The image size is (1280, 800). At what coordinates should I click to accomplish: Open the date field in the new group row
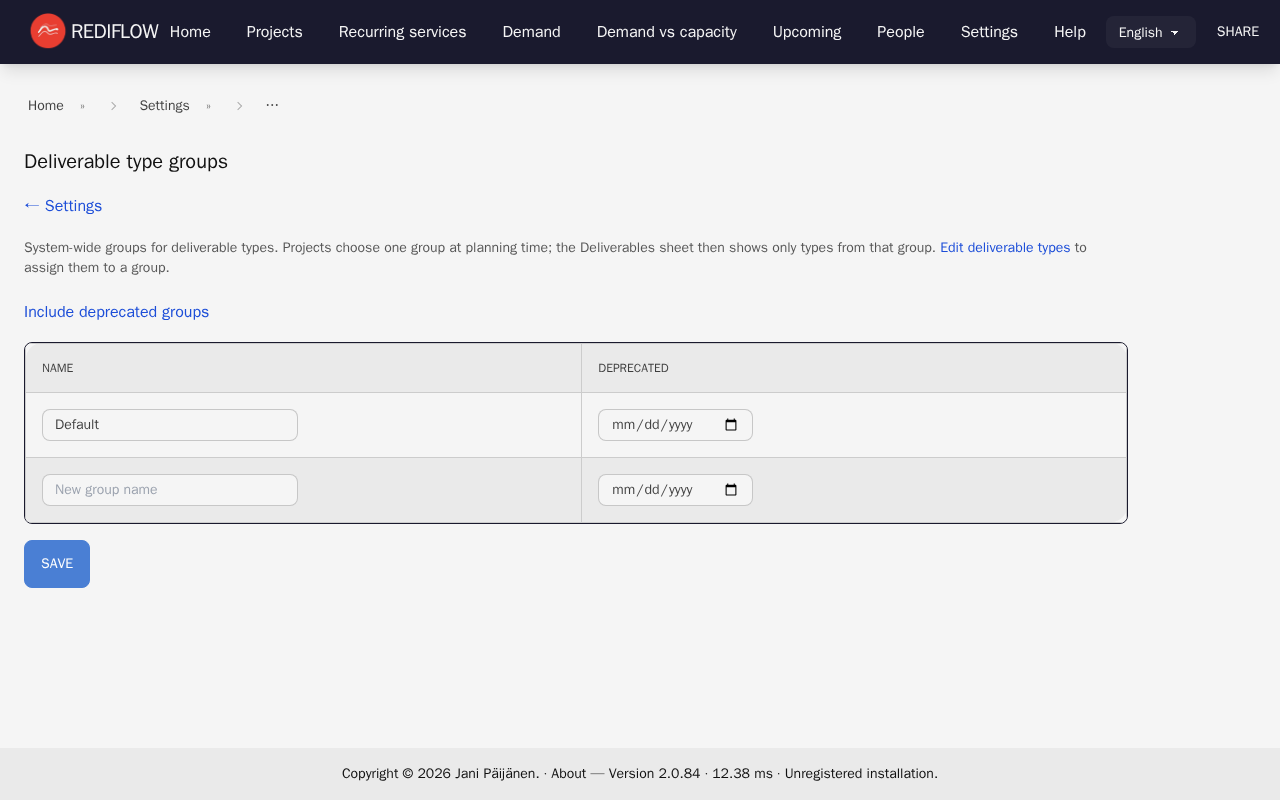660,489
